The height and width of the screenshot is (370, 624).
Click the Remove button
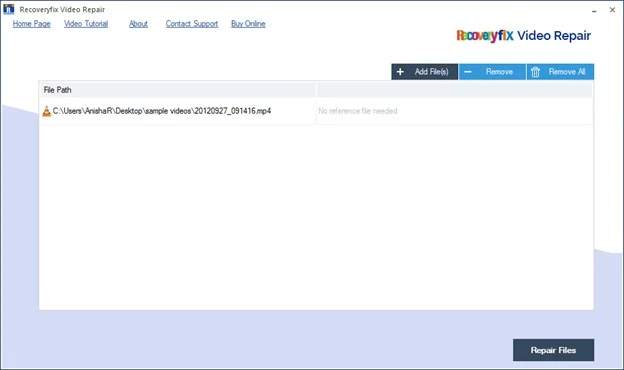492,72
